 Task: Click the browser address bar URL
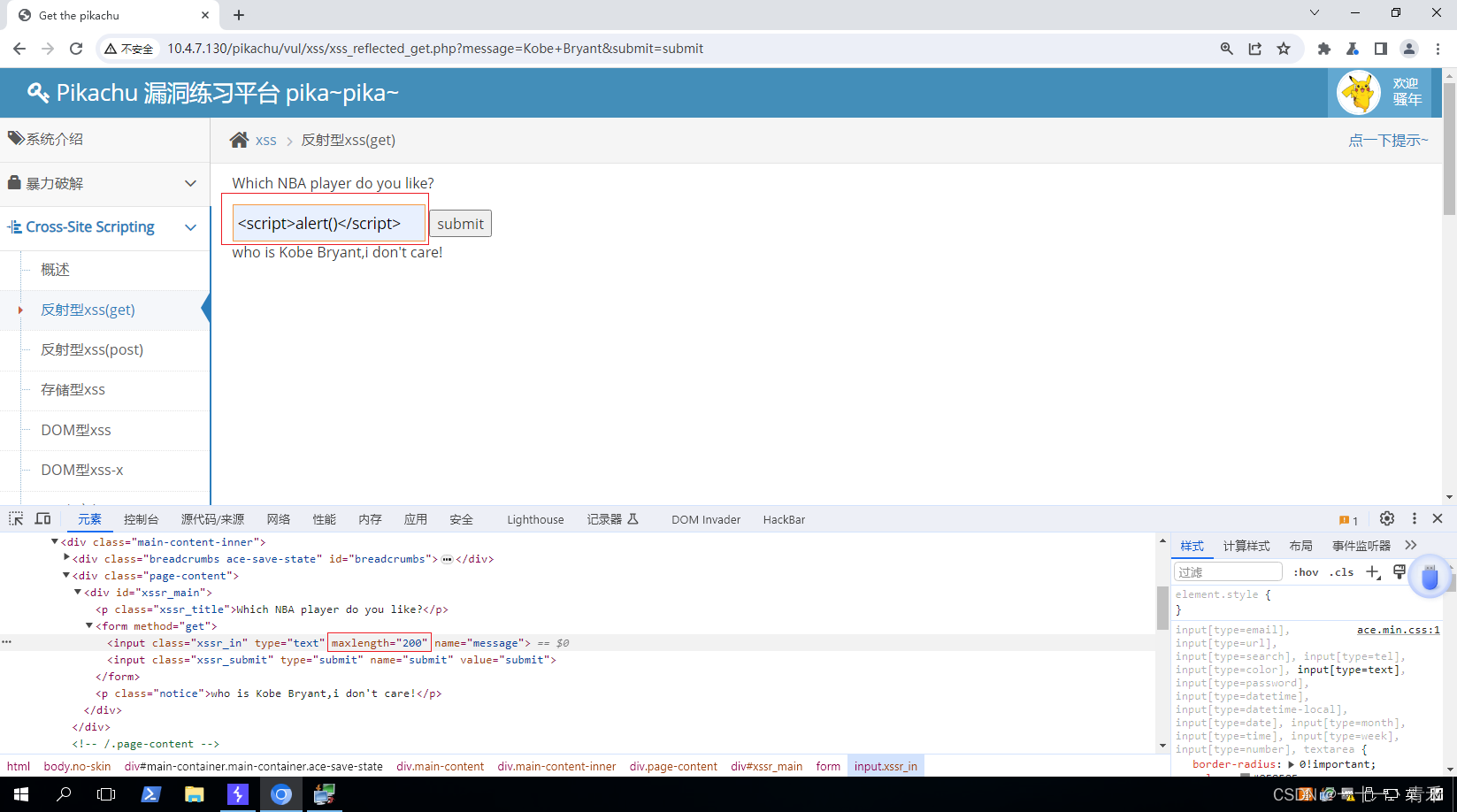(435, 49)
